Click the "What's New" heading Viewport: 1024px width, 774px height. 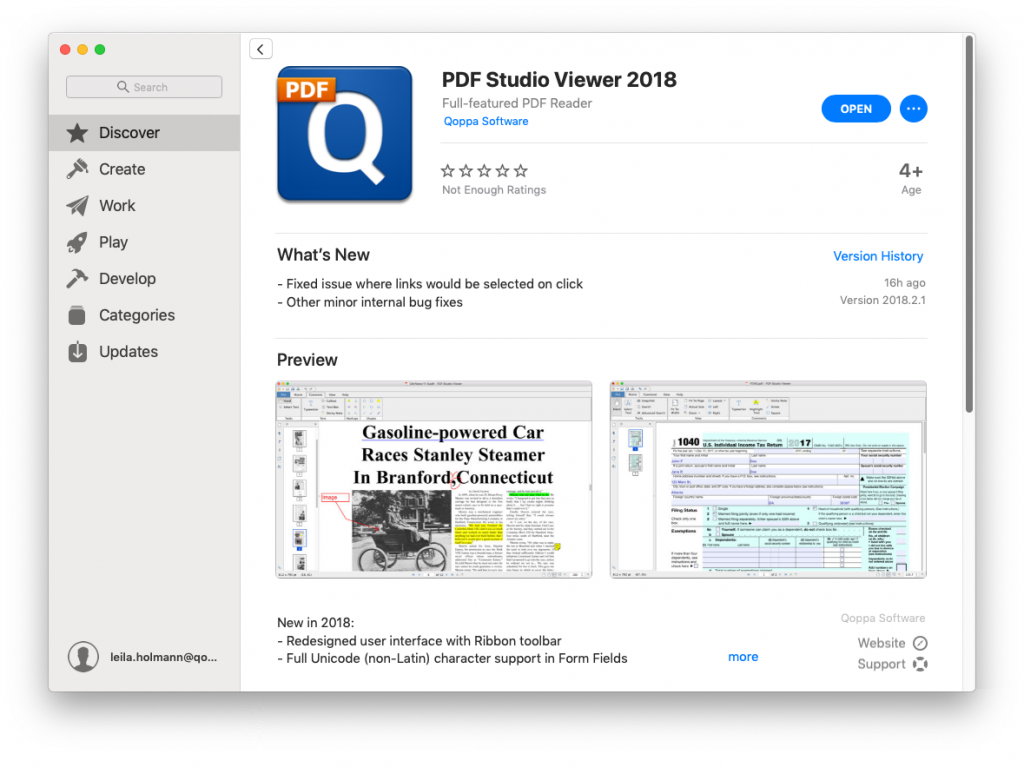(323, 255)
